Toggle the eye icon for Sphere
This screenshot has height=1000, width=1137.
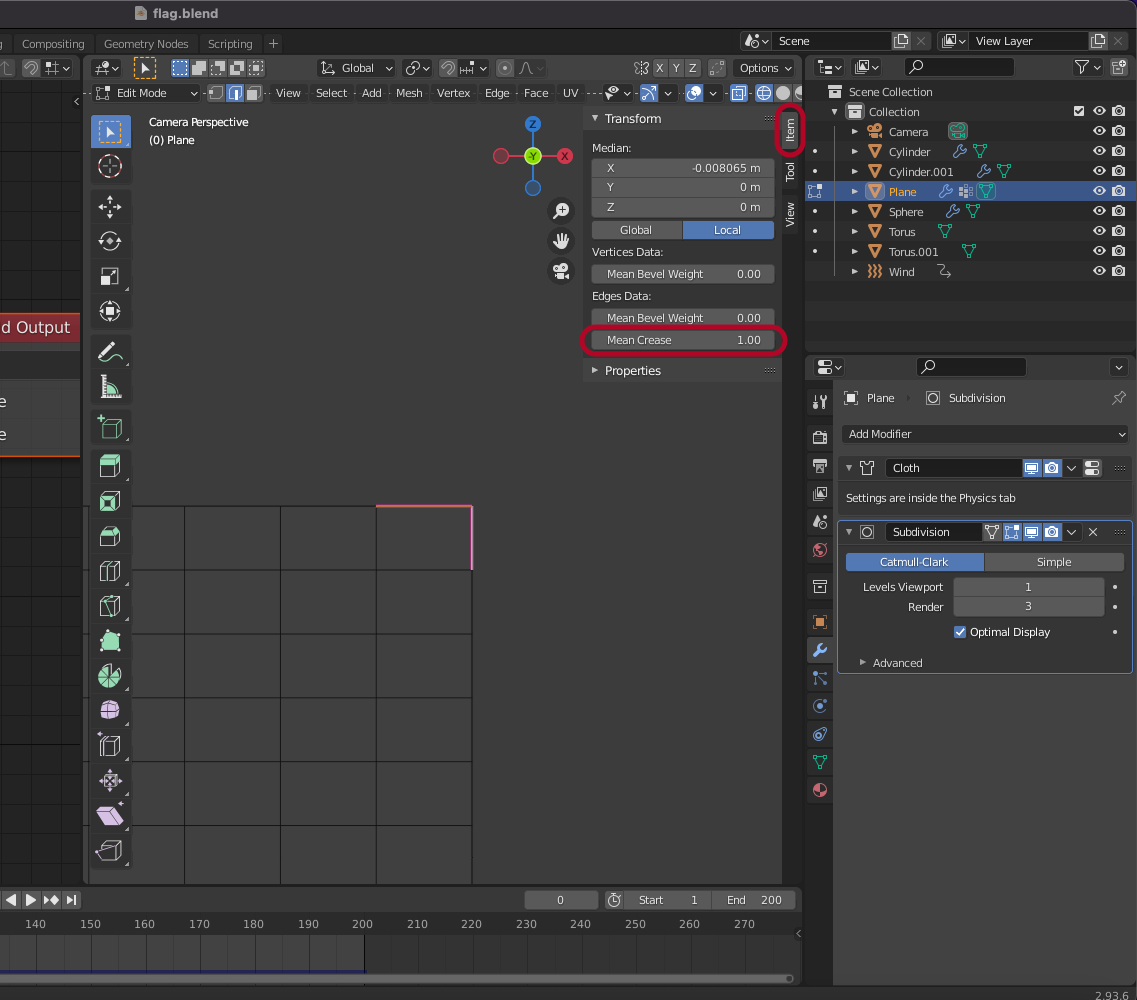[1099, 211]
